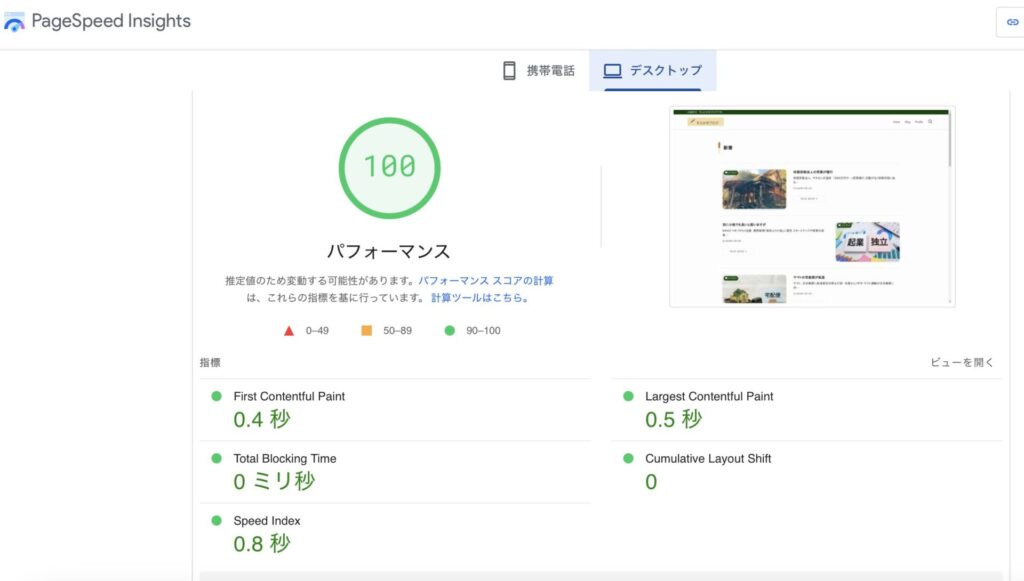Switch to the 携帯電話 tab
Image resolution: width=1024 pixels, height=581 pixels.
click(539, 71)
